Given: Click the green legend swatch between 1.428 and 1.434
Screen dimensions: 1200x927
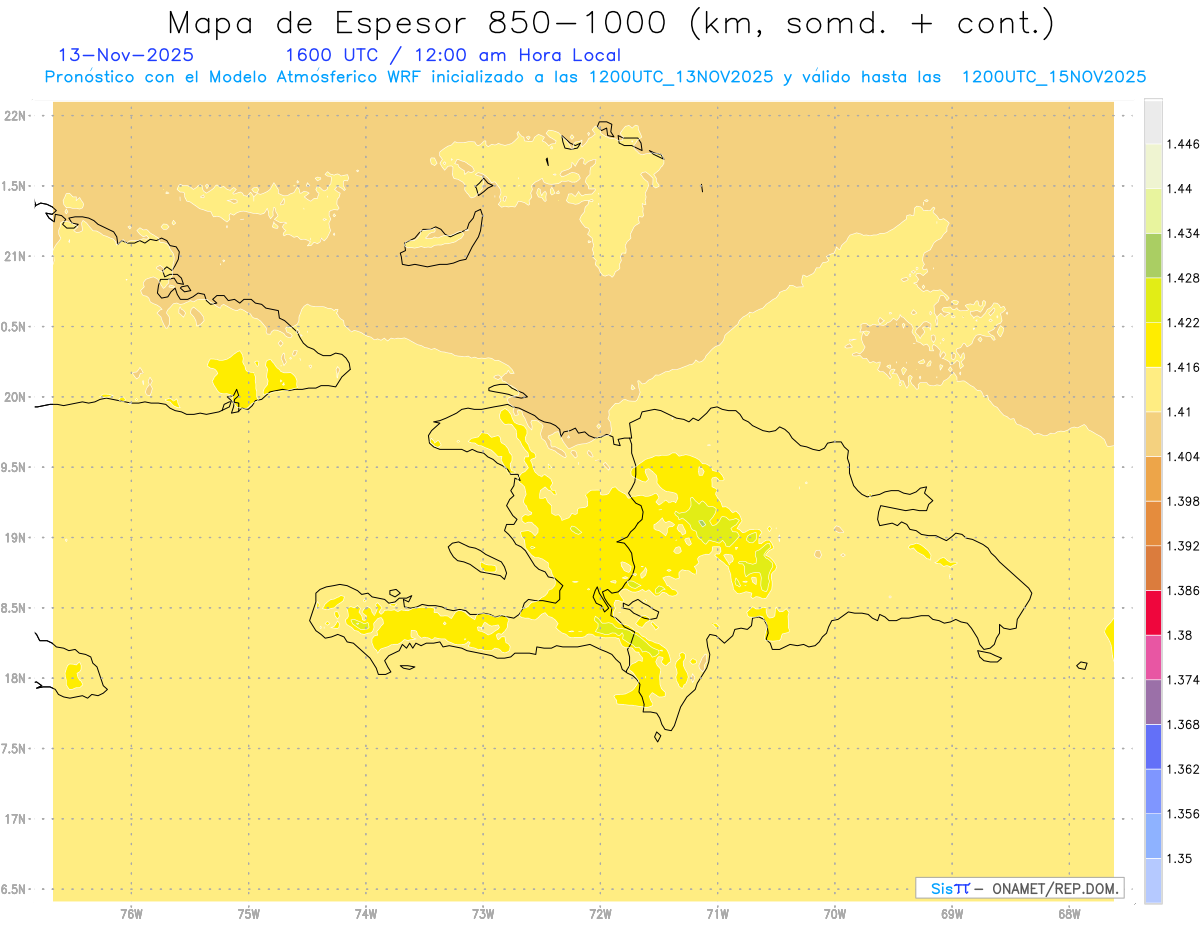Looking at the screenshot, I should (x=1153, y=255).
